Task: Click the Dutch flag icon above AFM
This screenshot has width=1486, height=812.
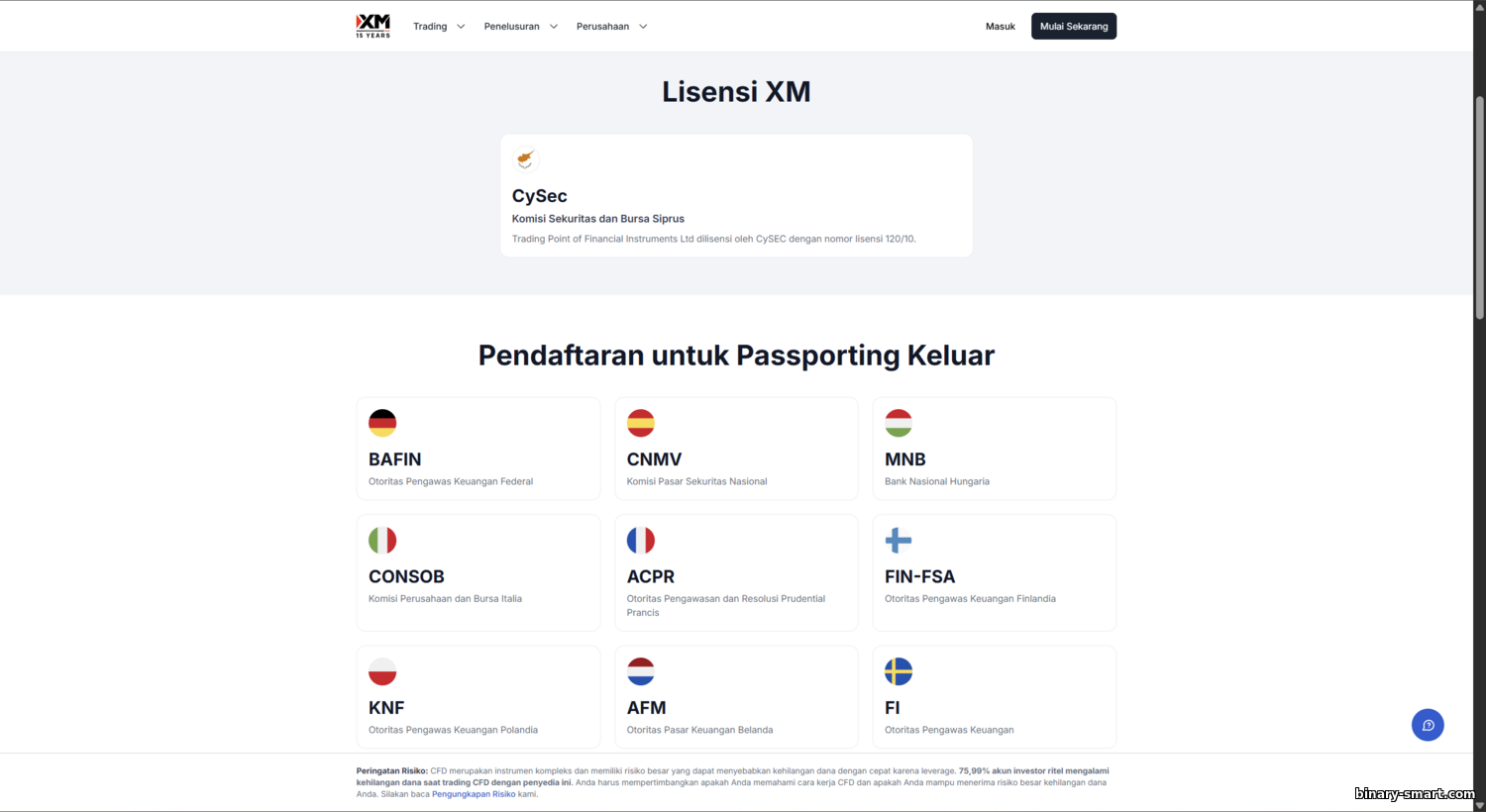Action: click(641, 671)
